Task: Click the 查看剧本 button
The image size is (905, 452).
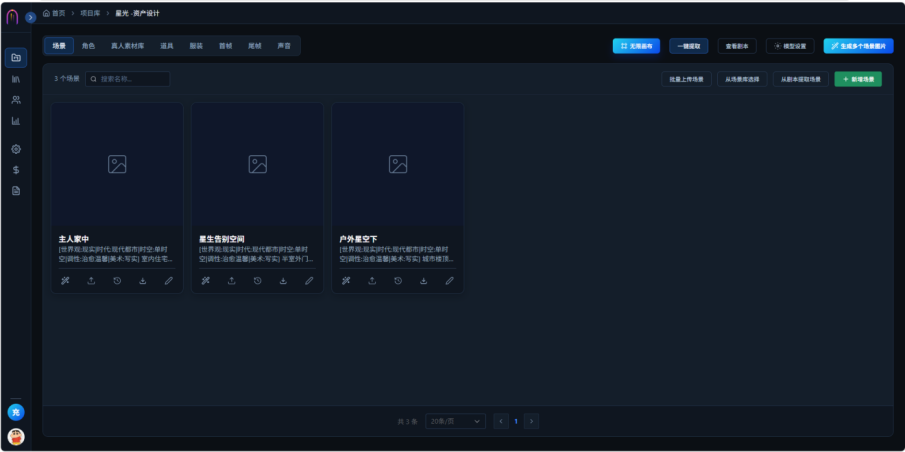Action: pos(737,46)
